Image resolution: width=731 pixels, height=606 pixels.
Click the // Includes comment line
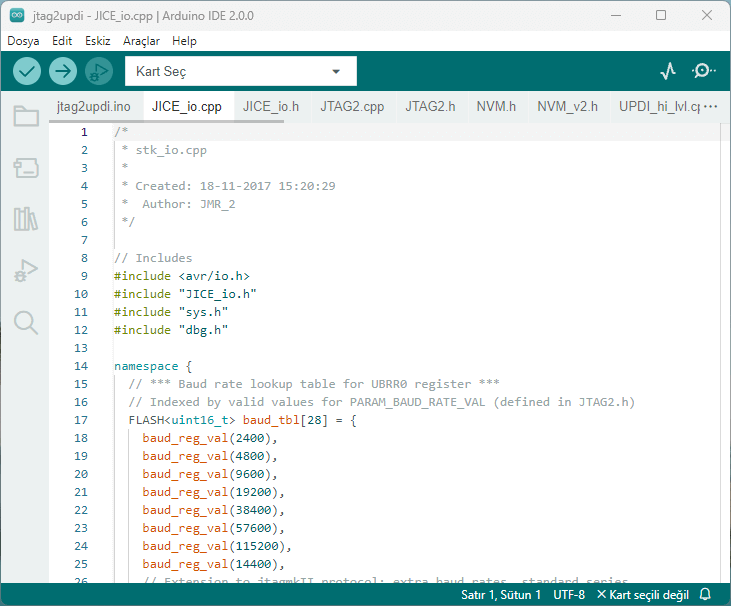(153, 258)
